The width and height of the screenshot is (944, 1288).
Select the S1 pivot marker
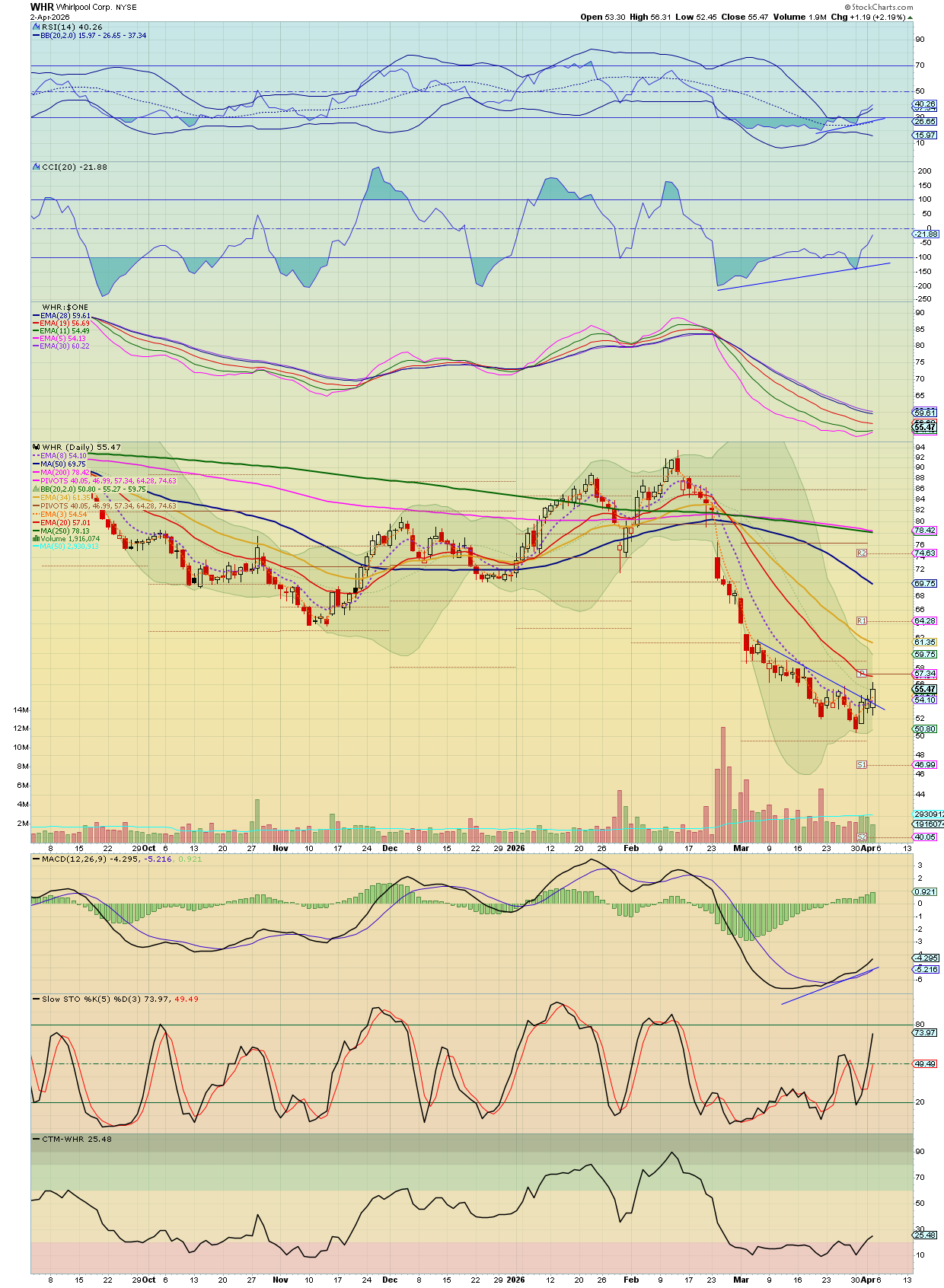click(861, 764)
